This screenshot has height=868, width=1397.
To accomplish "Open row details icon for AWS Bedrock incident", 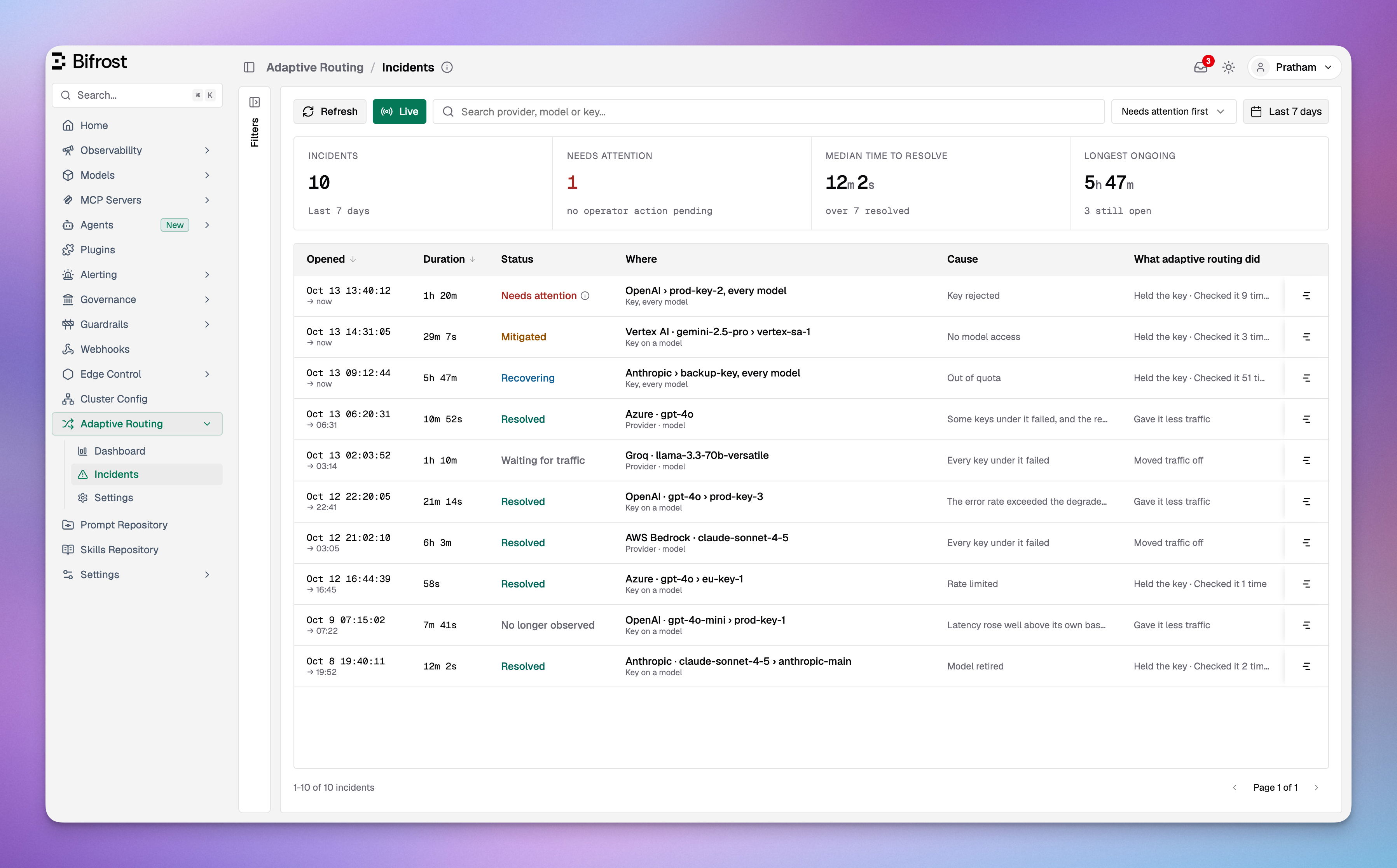I will tap(1306, 542).
